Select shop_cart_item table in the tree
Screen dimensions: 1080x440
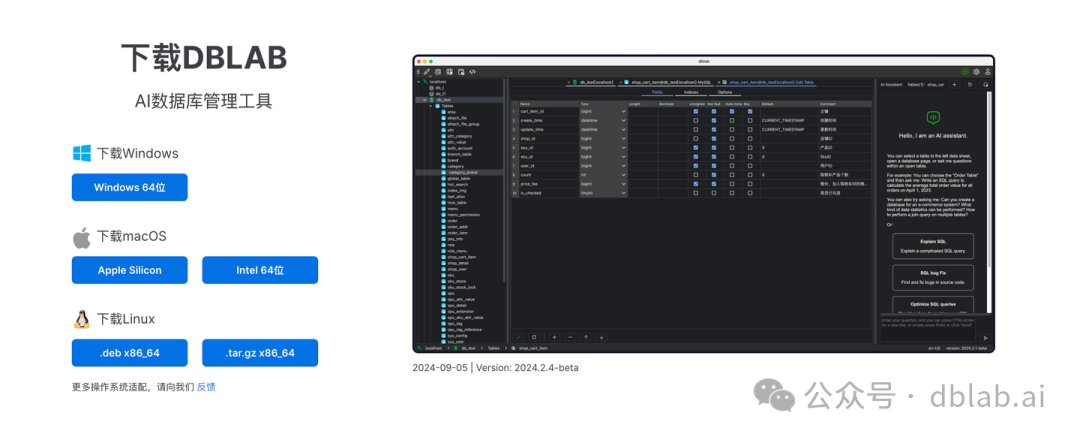[x=461, y=256]
